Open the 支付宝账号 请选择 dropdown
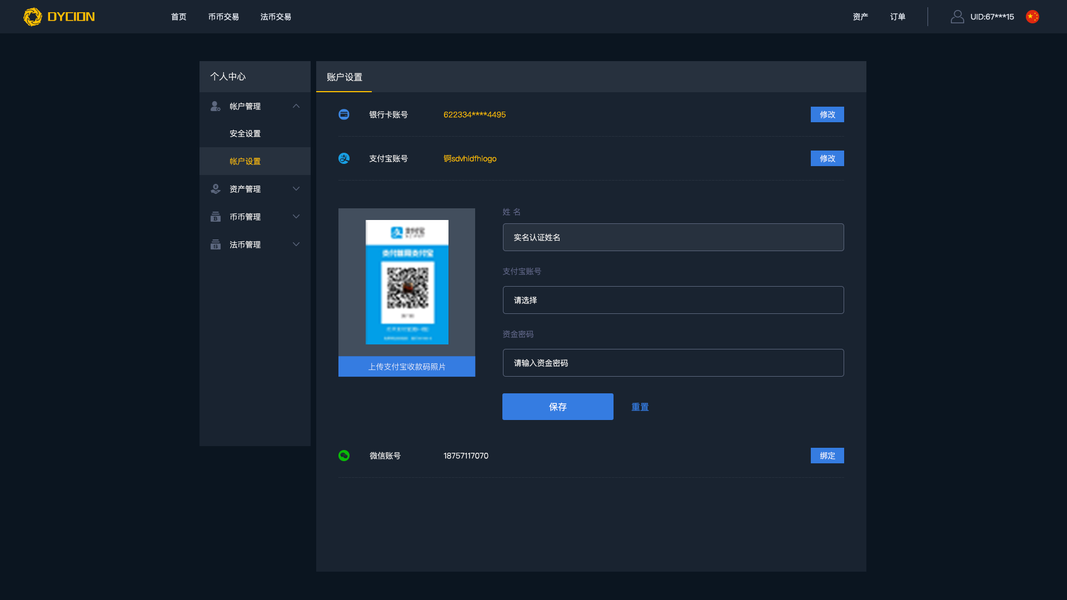 click(673, 300)
